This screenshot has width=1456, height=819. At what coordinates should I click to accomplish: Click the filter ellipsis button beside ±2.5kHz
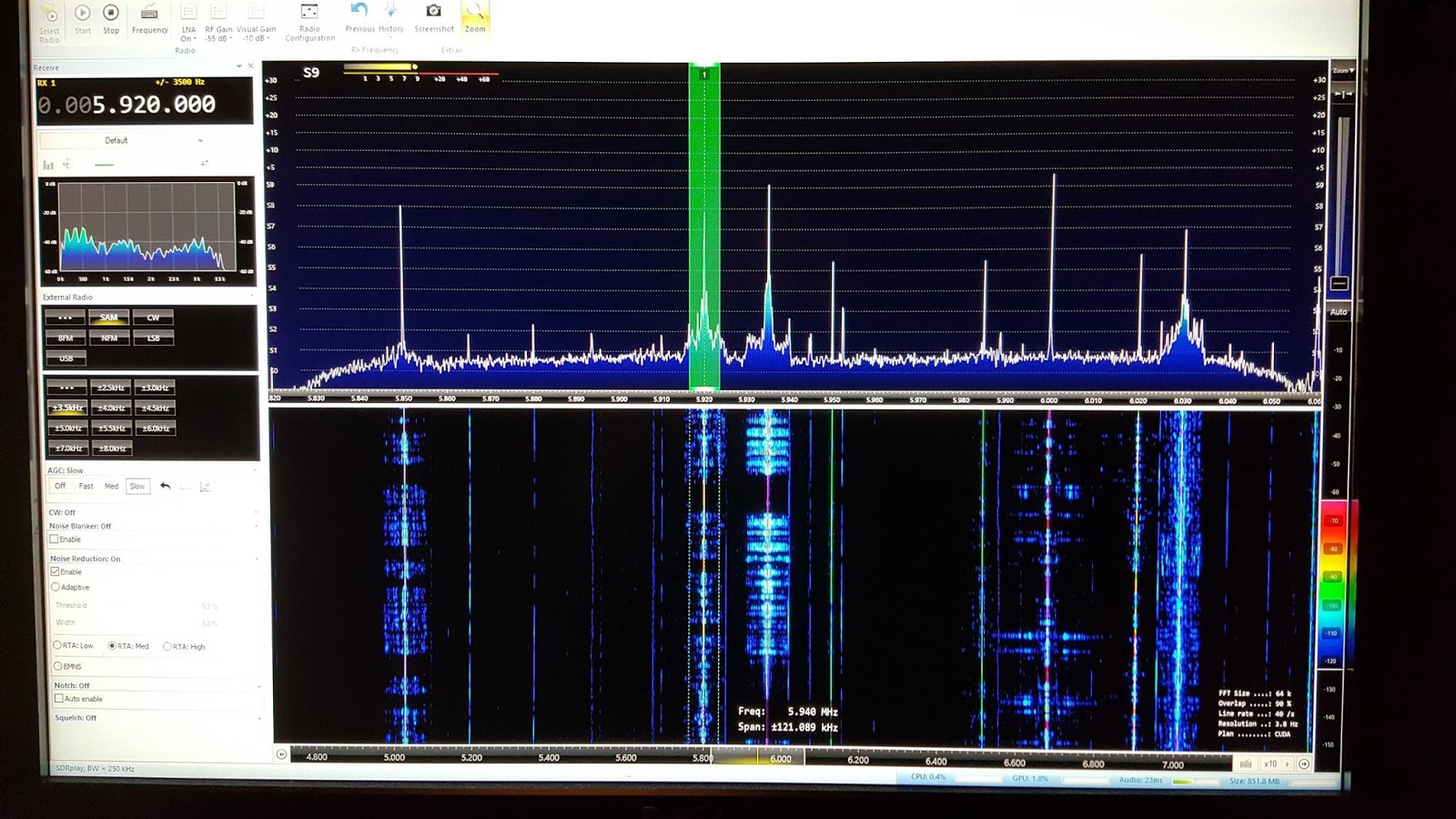66,388
